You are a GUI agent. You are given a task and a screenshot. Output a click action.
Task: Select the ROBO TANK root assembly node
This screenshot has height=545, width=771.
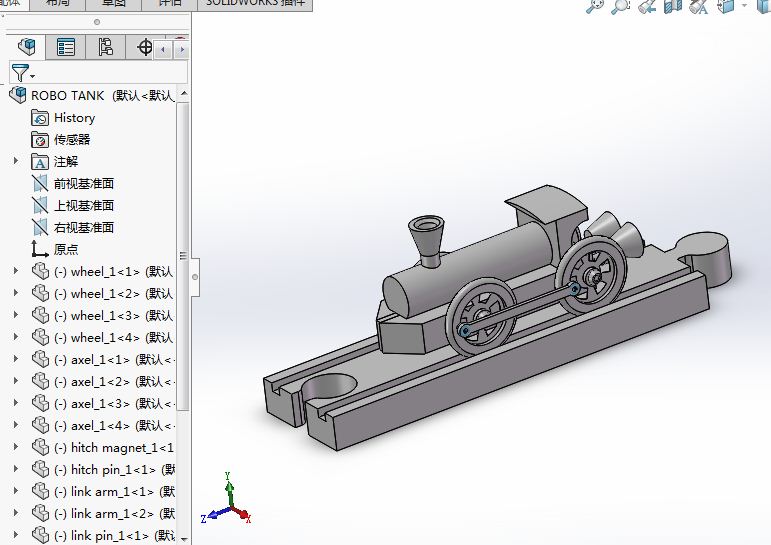[91, 95]
